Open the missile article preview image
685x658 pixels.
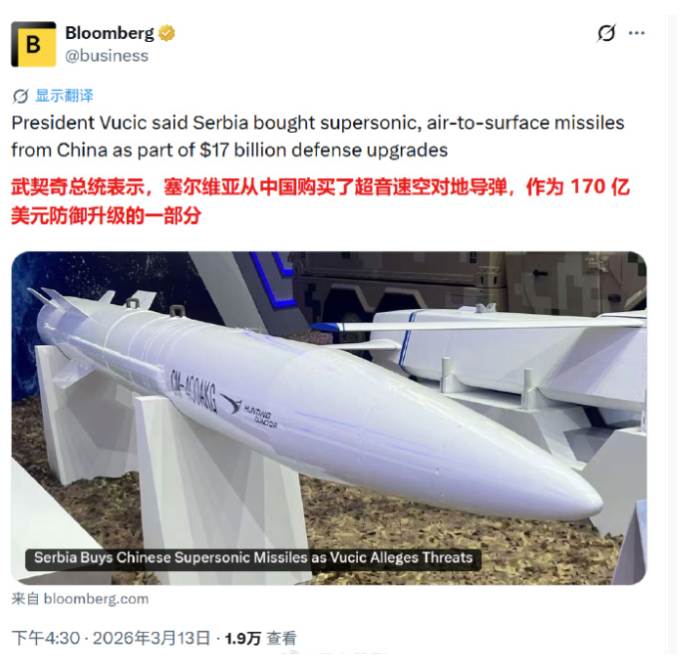[x=329, y=418]
